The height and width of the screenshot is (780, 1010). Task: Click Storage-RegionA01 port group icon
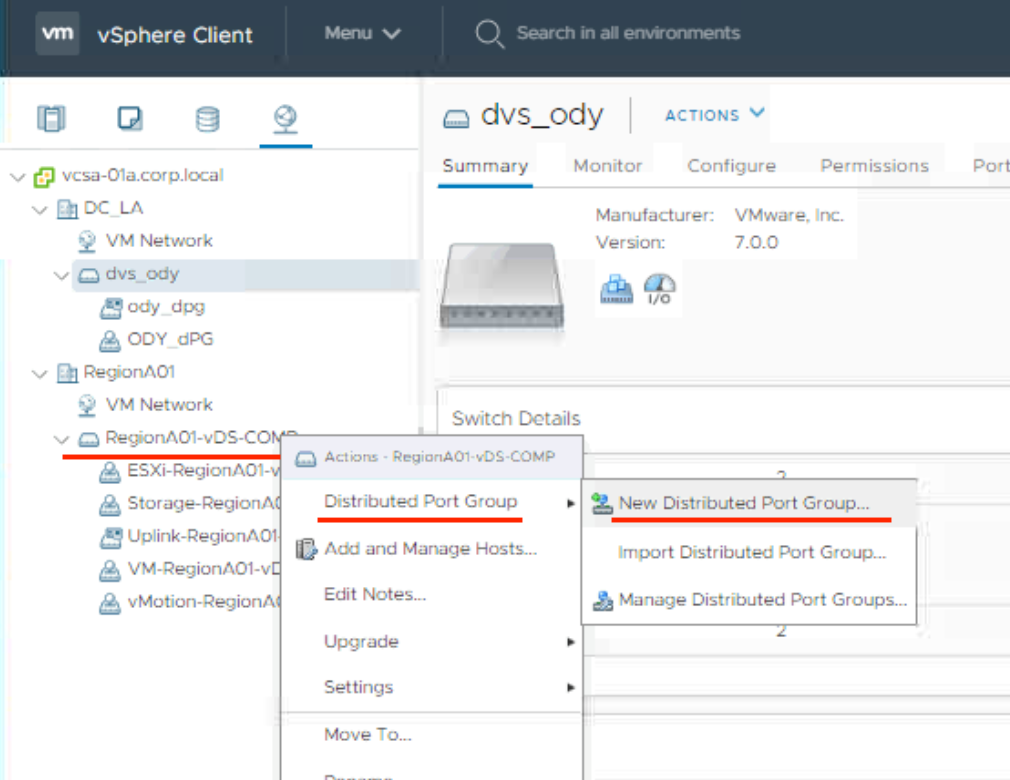pyautogui.click(x=110, y=505)
